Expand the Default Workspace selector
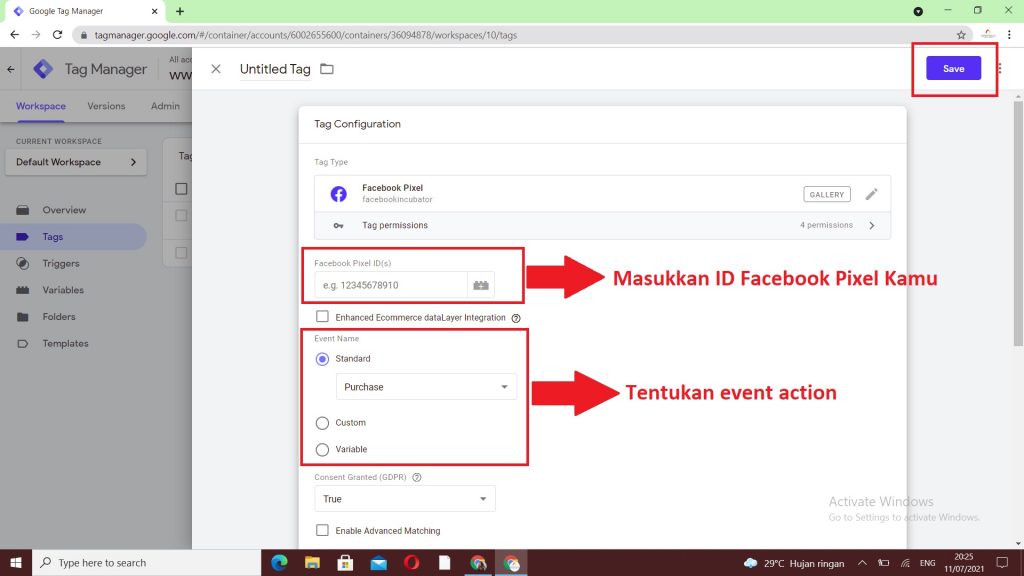The image size is (1024, 576). 75,161
